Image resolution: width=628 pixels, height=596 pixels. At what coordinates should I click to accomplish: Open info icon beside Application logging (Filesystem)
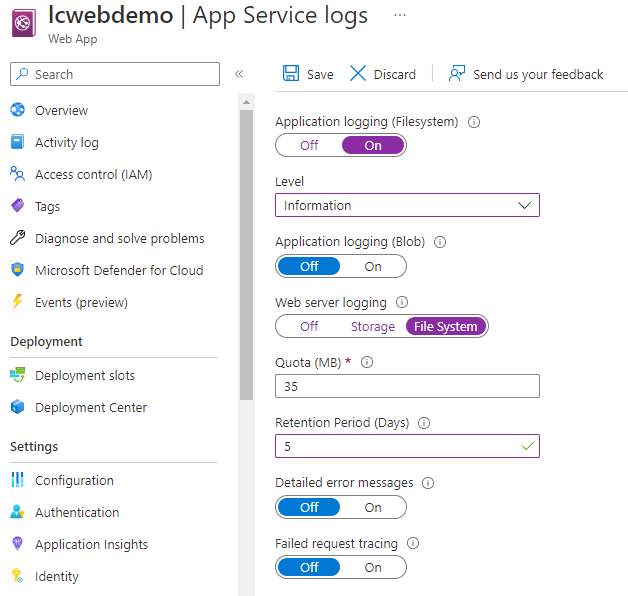pyautogui.click(x=474, y=122)
